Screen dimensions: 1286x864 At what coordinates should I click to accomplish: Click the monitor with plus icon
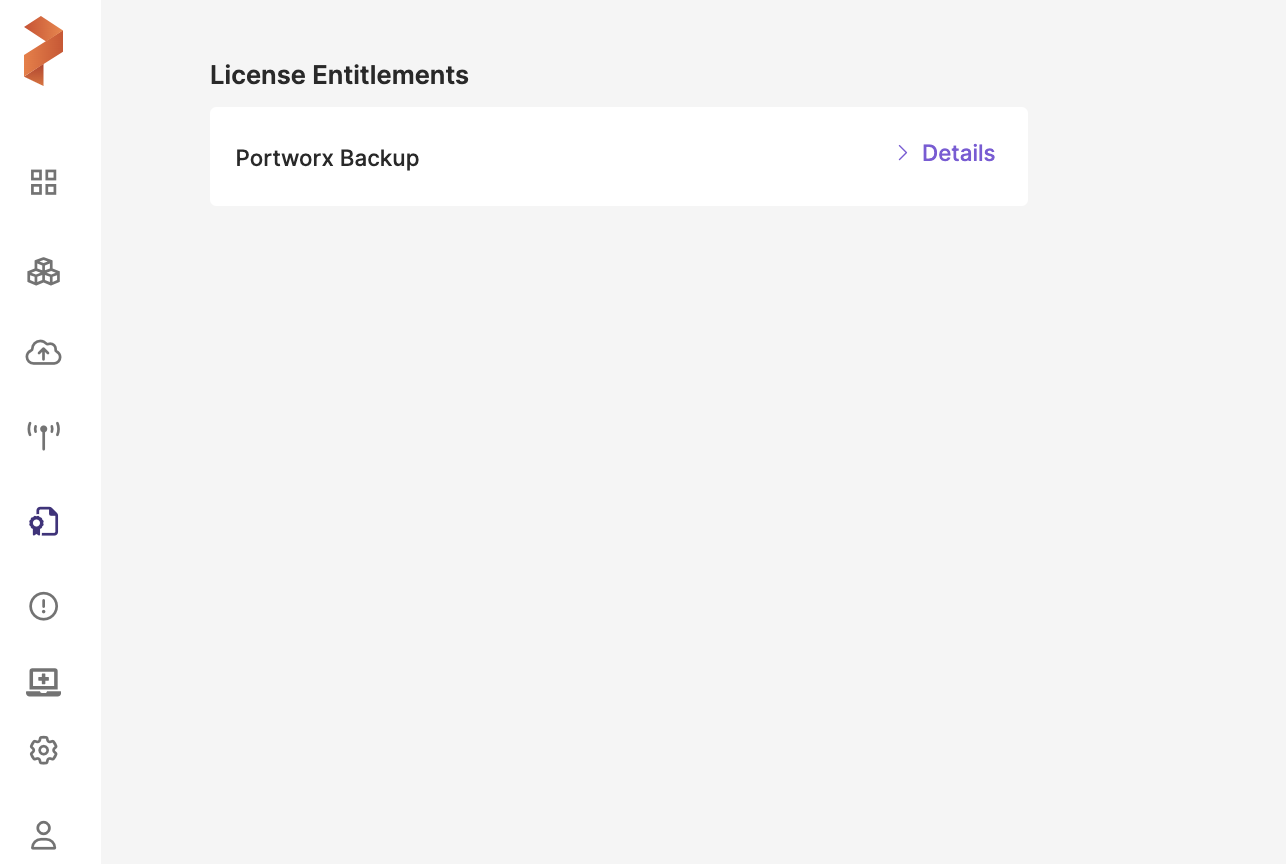(44, 682)
